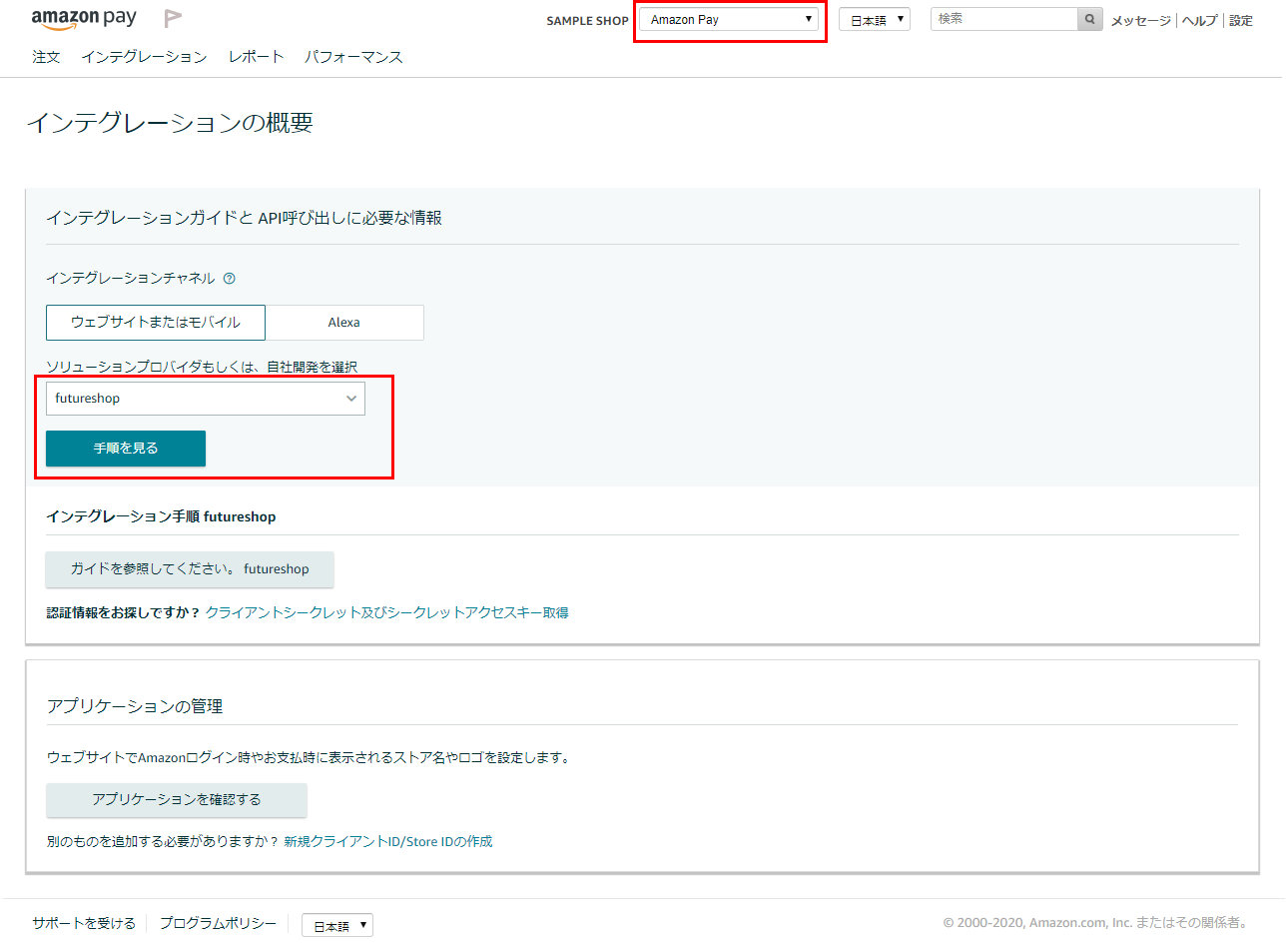Open the 設定 link

(x=1241, y=20)
